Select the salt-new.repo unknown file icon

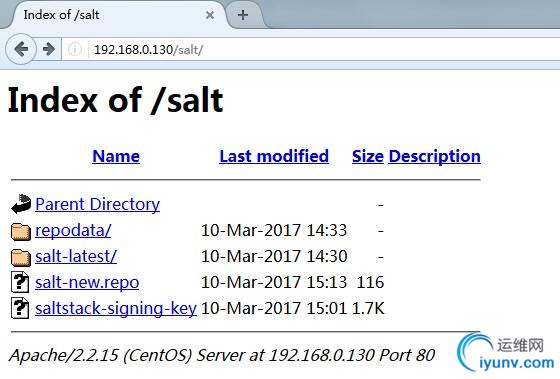point(20,282)
